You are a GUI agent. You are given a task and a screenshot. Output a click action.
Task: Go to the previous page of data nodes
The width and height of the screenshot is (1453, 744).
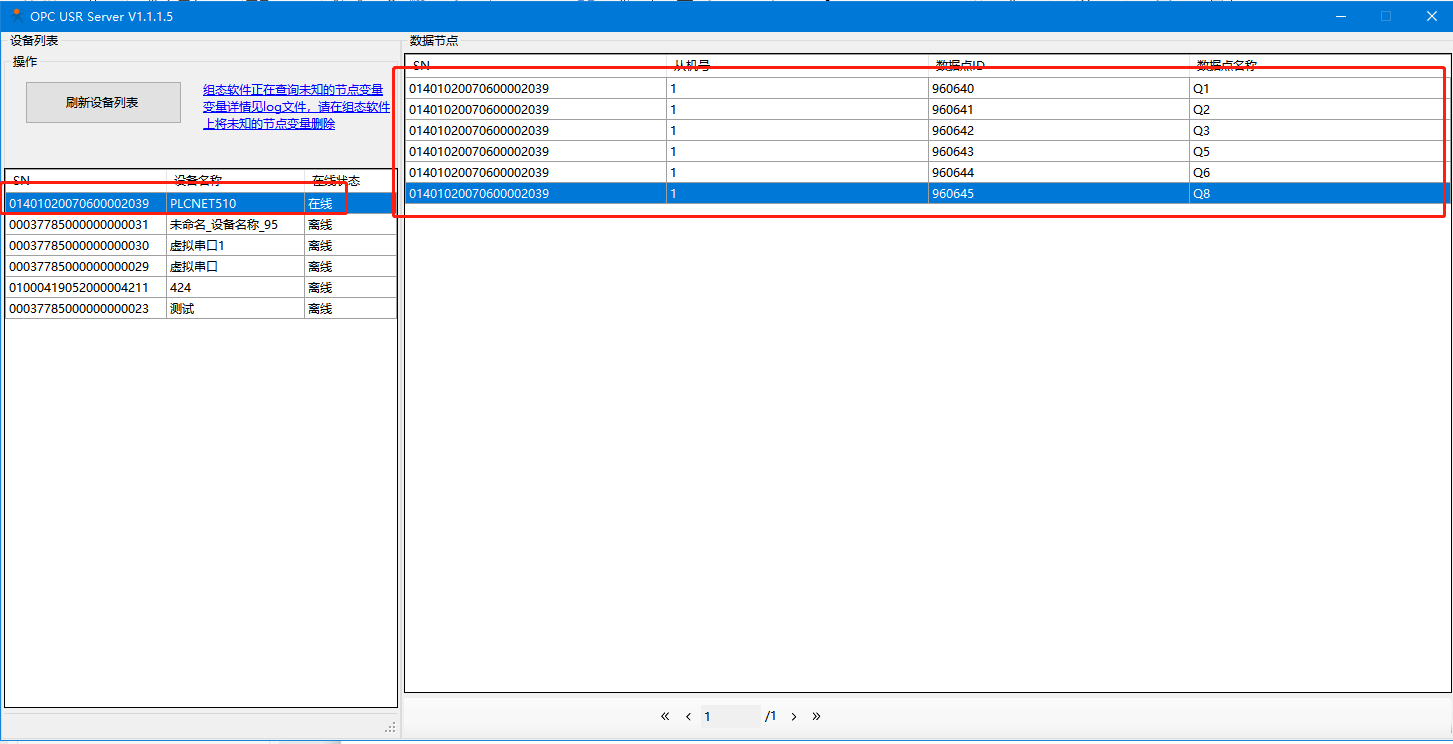point(688,716)
